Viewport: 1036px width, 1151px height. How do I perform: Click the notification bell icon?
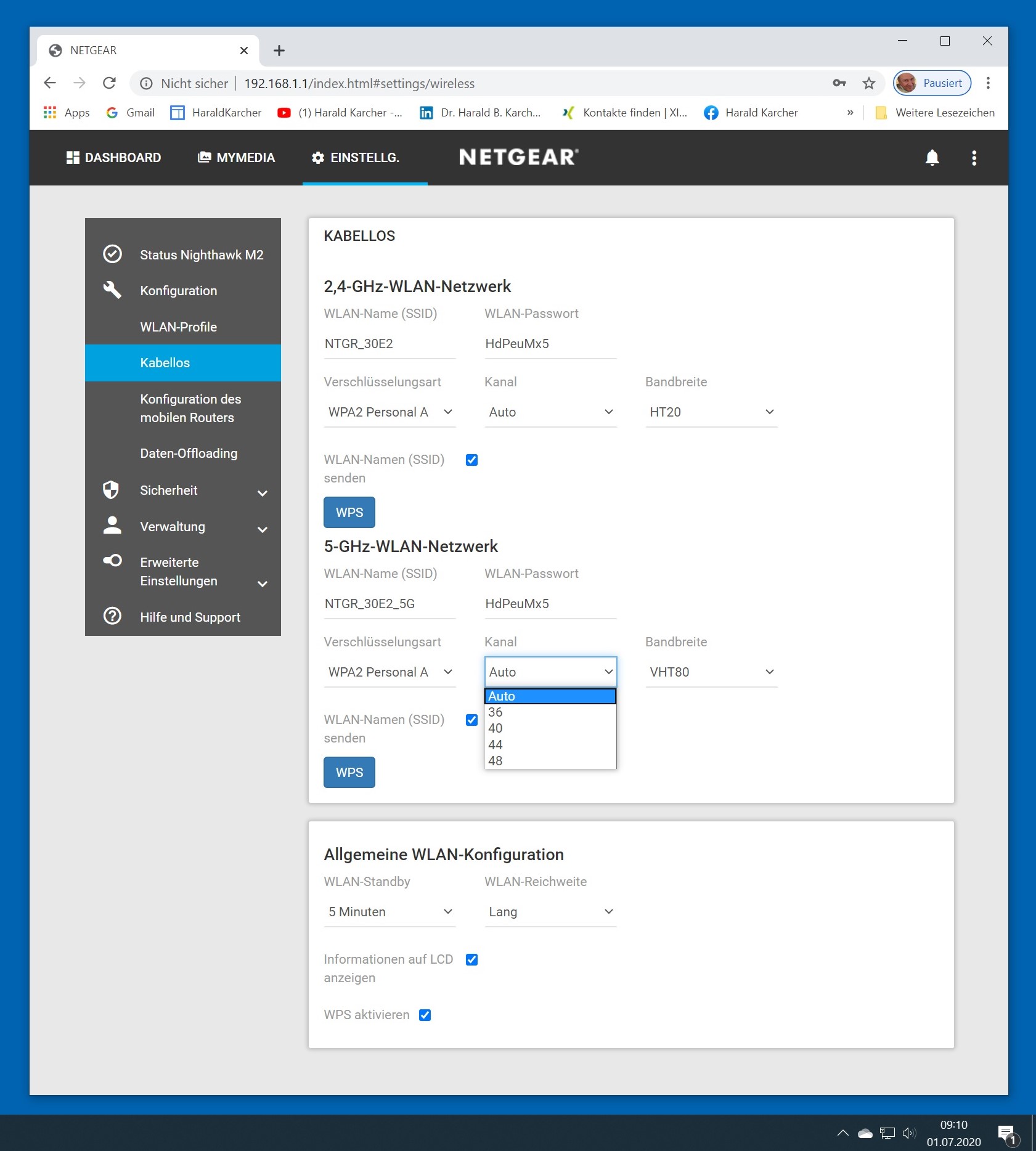(932, 158)
